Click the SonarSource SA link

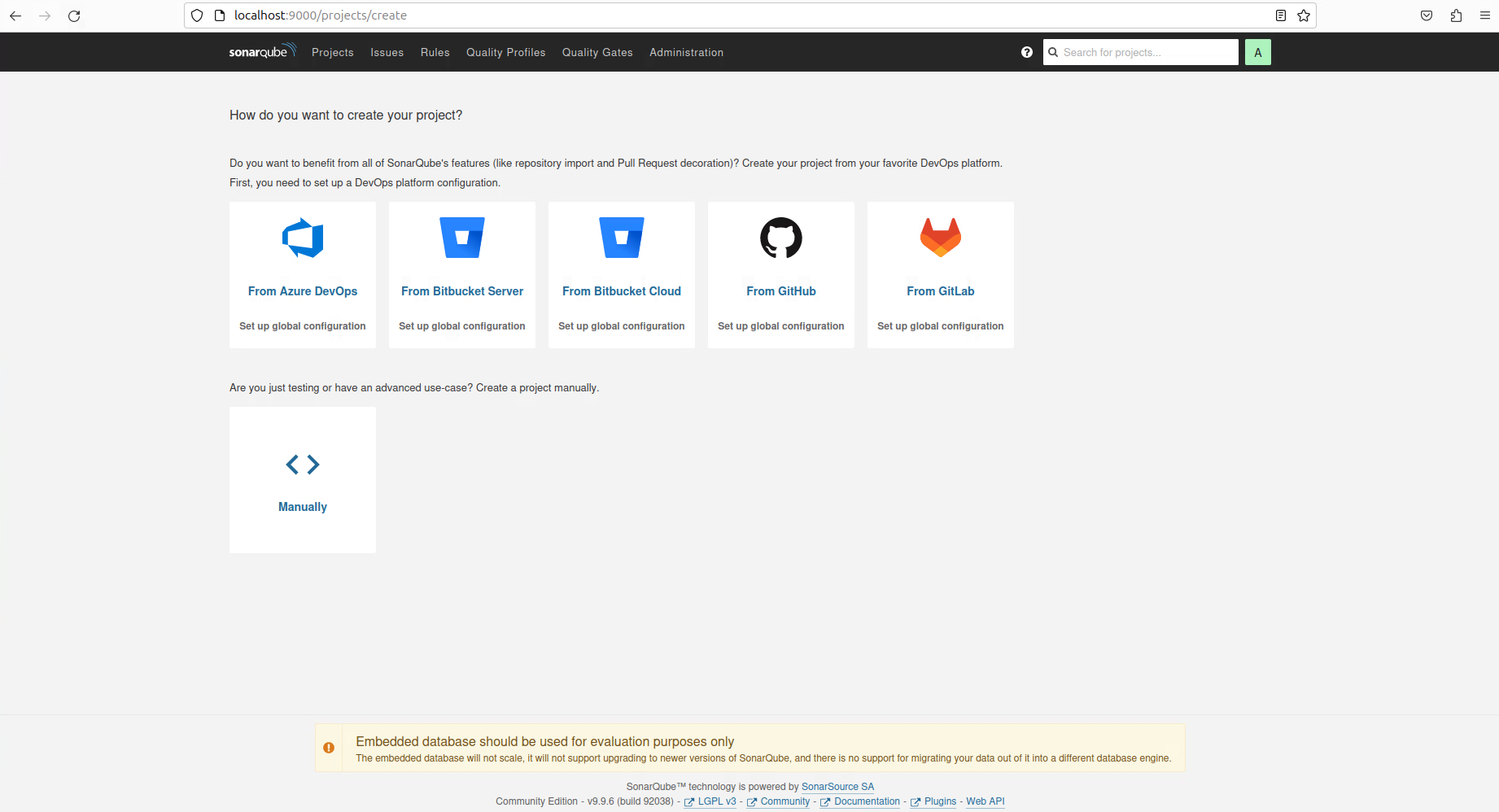pos(837,787)
